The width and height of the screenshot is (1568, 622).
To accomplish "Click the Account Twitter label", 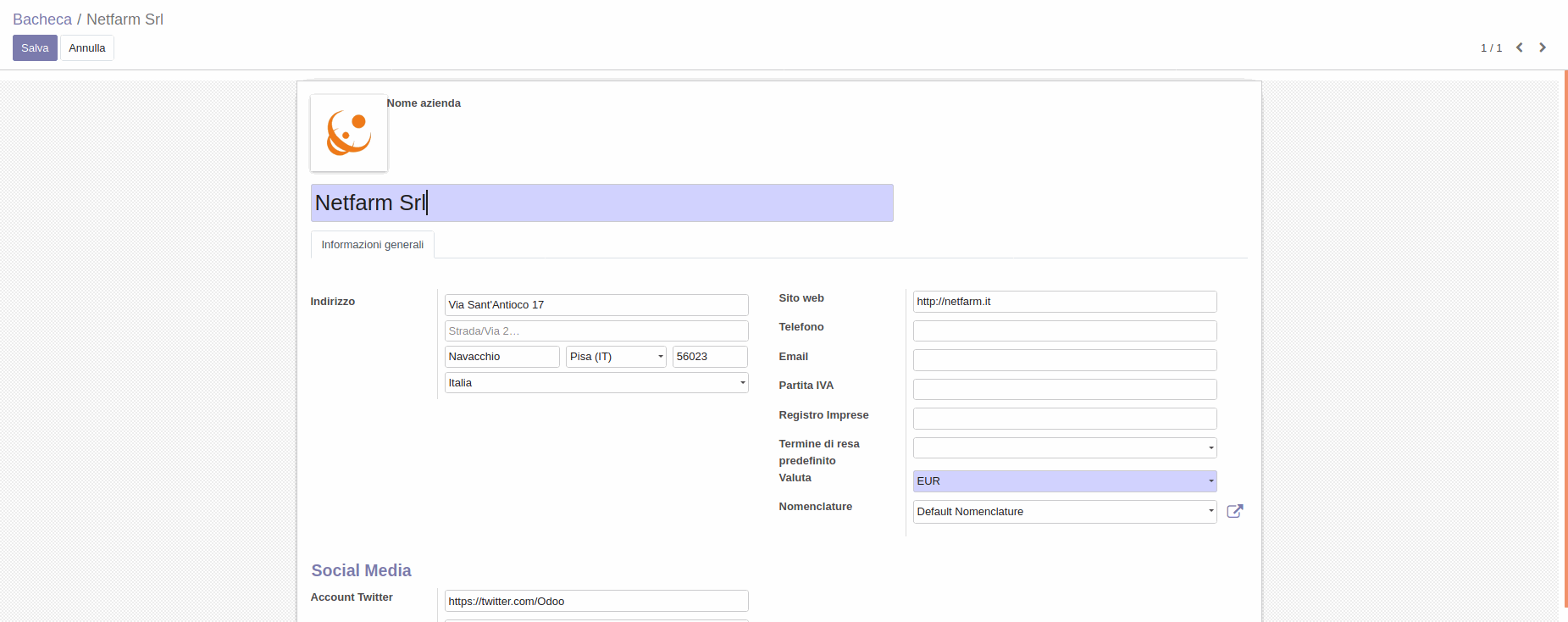I will pyautogui.click(x=352, y=597).
